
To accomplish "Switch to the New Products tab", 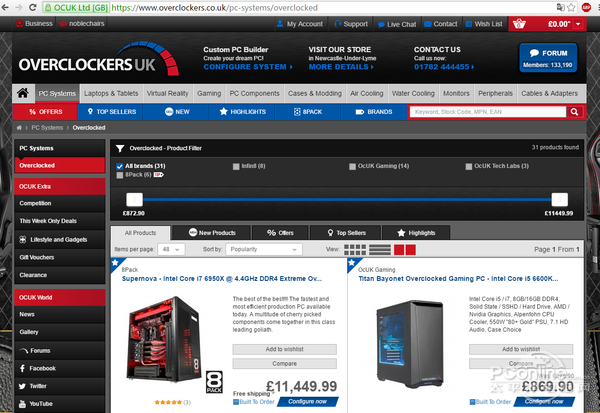I will [212, 232].
